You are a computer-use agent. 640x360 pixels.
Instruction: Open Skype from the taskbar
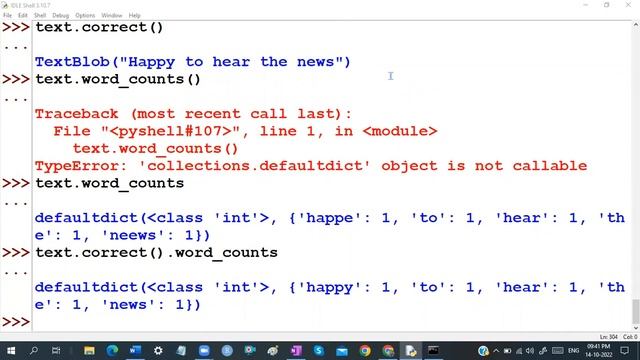319,351
